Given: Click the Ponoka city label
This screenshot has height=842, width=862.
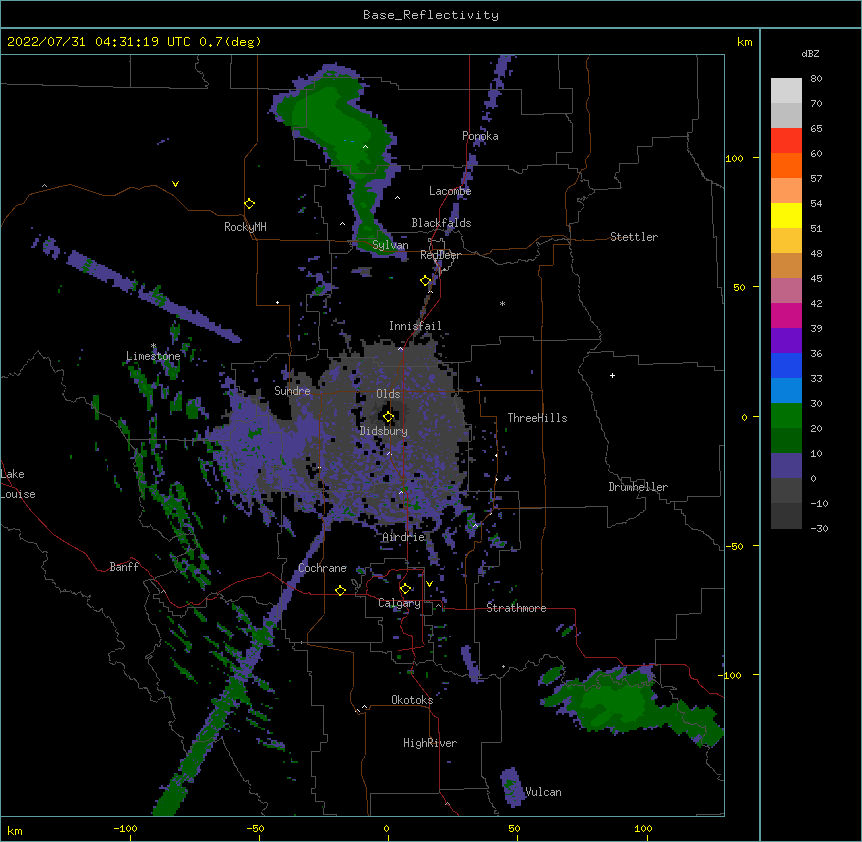Looking at the screenshot, I should point(480,136).
